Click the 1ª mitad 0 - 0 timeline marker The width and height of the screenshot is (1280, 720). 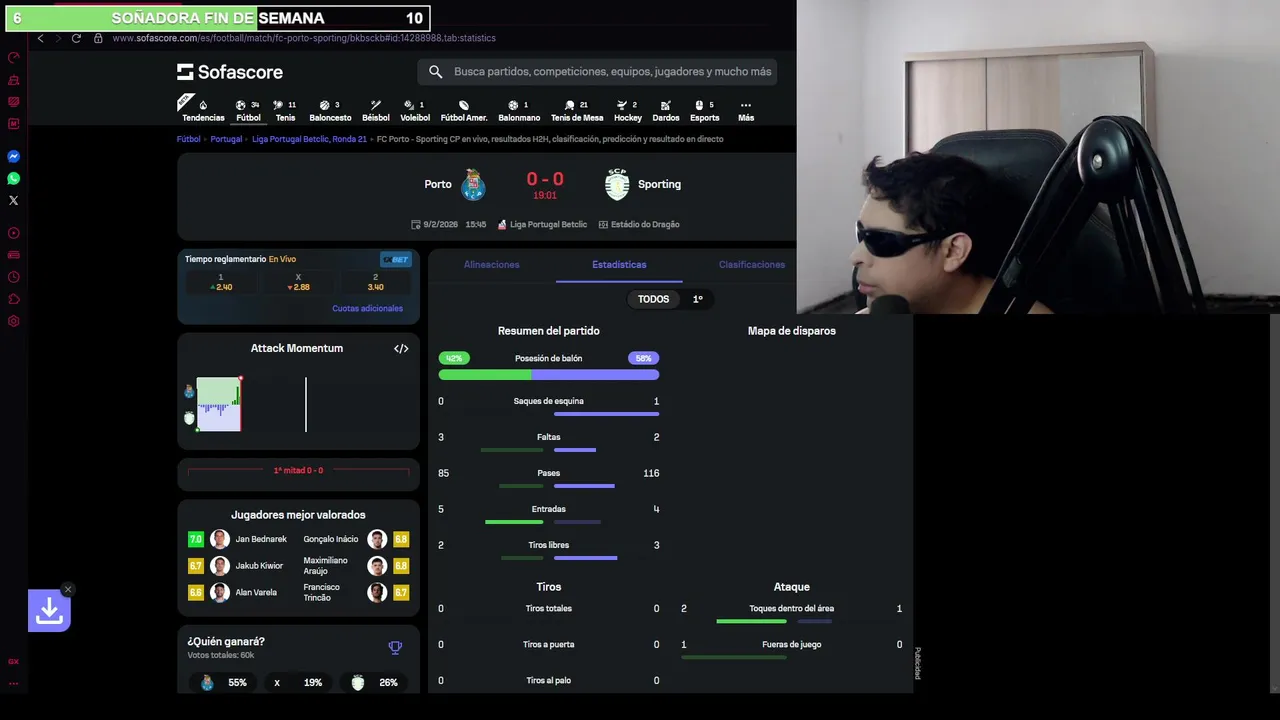tap(298, 470)
